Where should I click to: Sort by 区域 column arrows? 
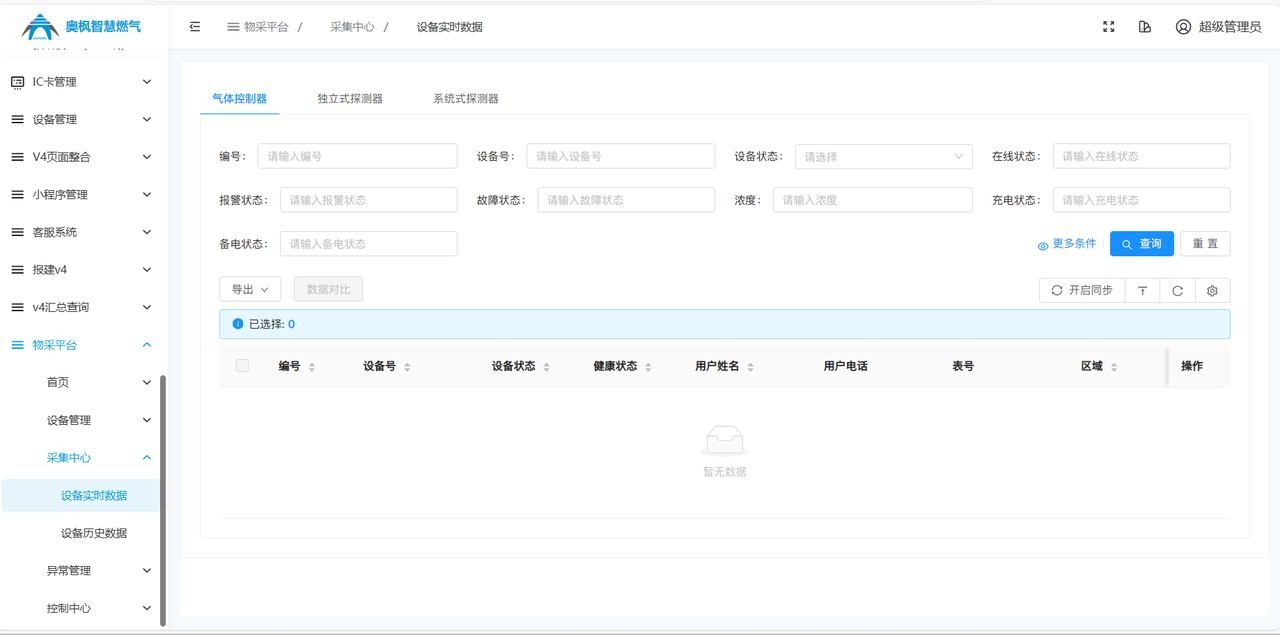(1114, 367)
